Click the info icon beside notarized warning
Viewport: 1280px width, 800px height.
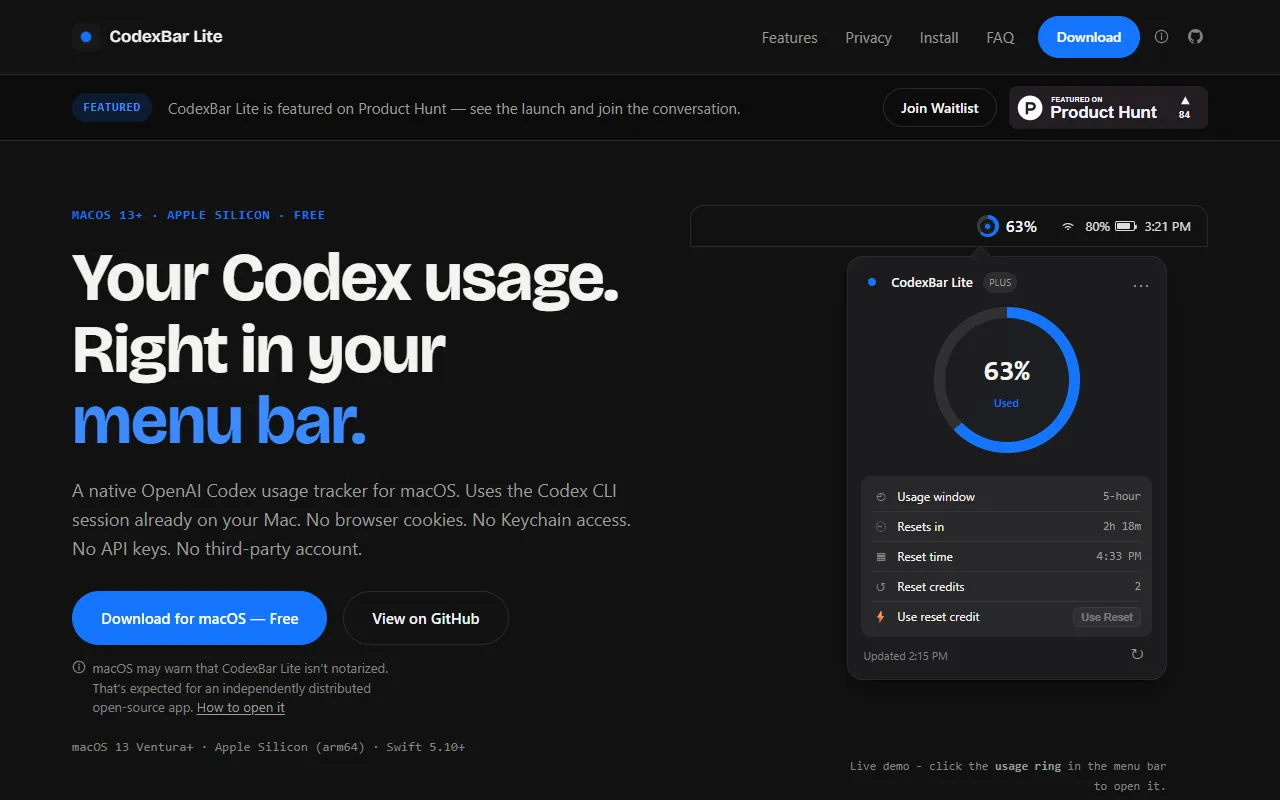(79, 667)
